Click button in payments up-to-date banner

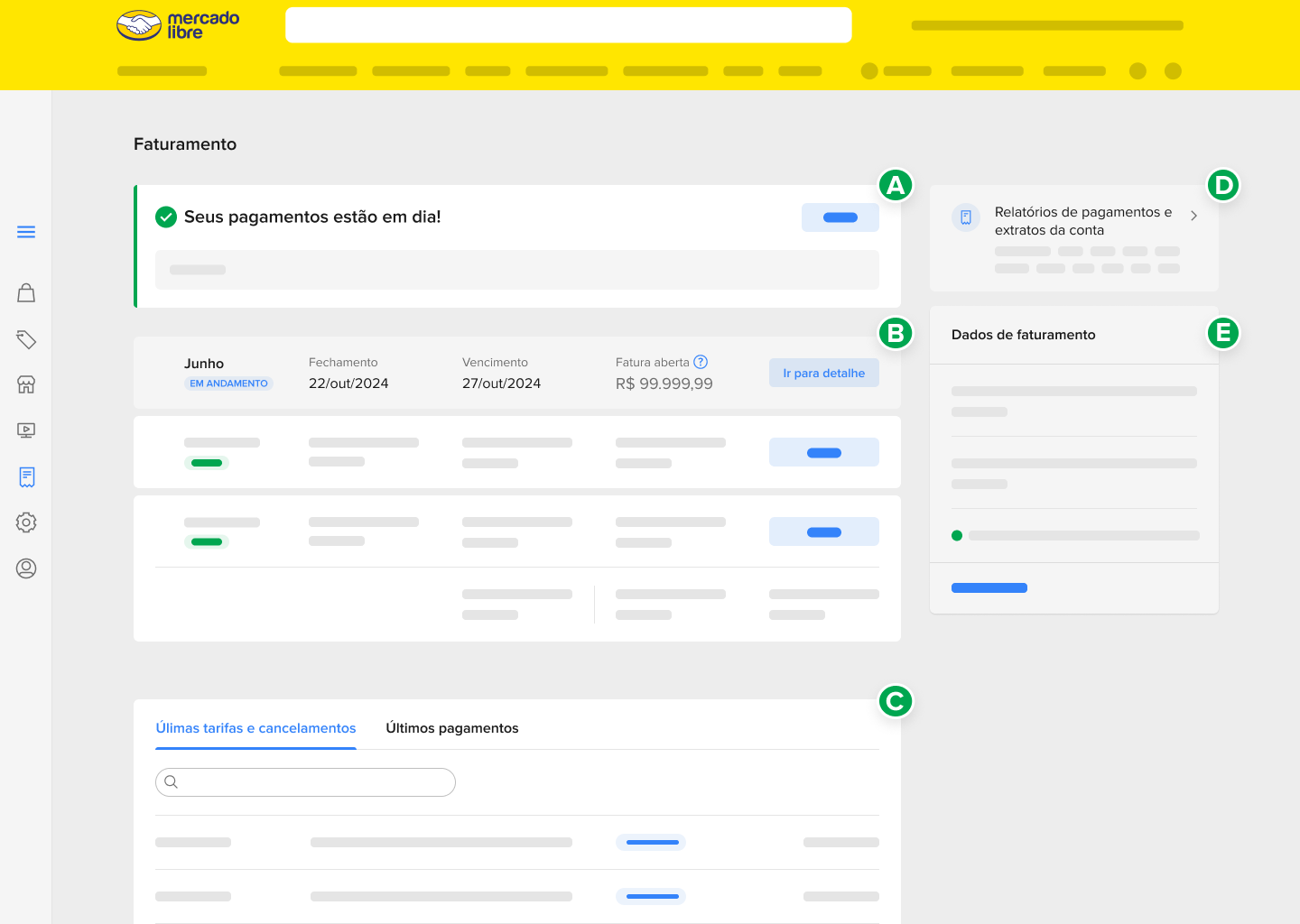(840, 217)
